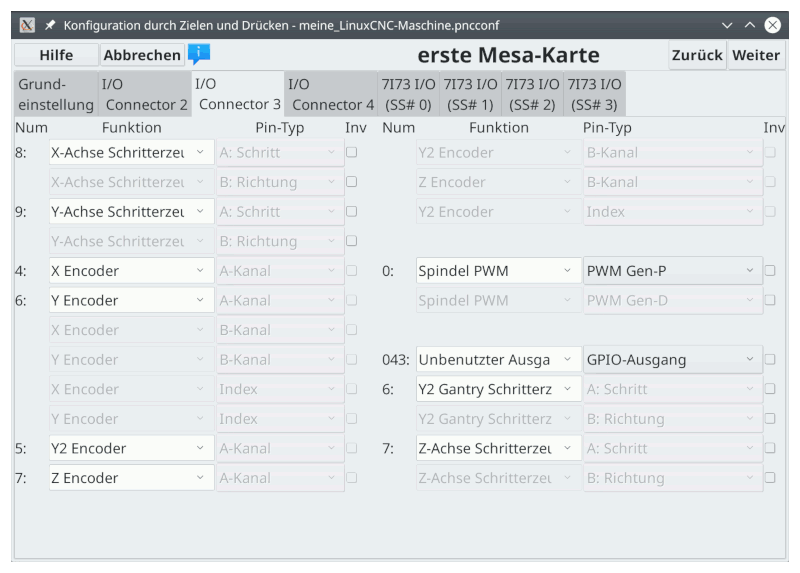Open the Y-Achse Schritterzeuger dropdown in row 9
The height and width of the screenshot is (573, 800).
tap(132, 212)
